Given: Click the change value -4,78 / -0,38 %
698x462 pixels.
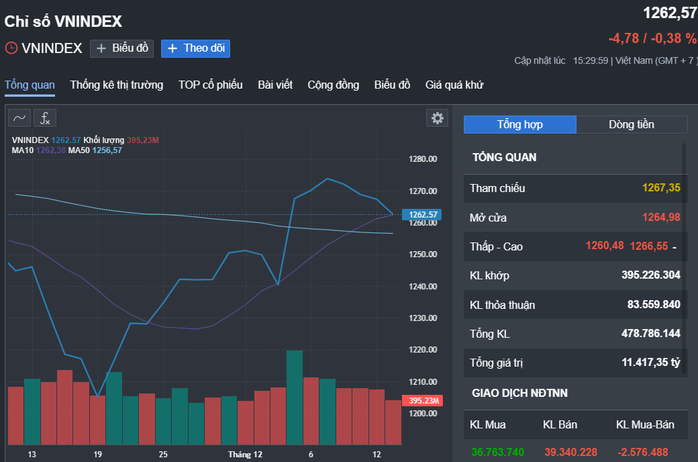Looking at the screenshot, I should 653,39.
